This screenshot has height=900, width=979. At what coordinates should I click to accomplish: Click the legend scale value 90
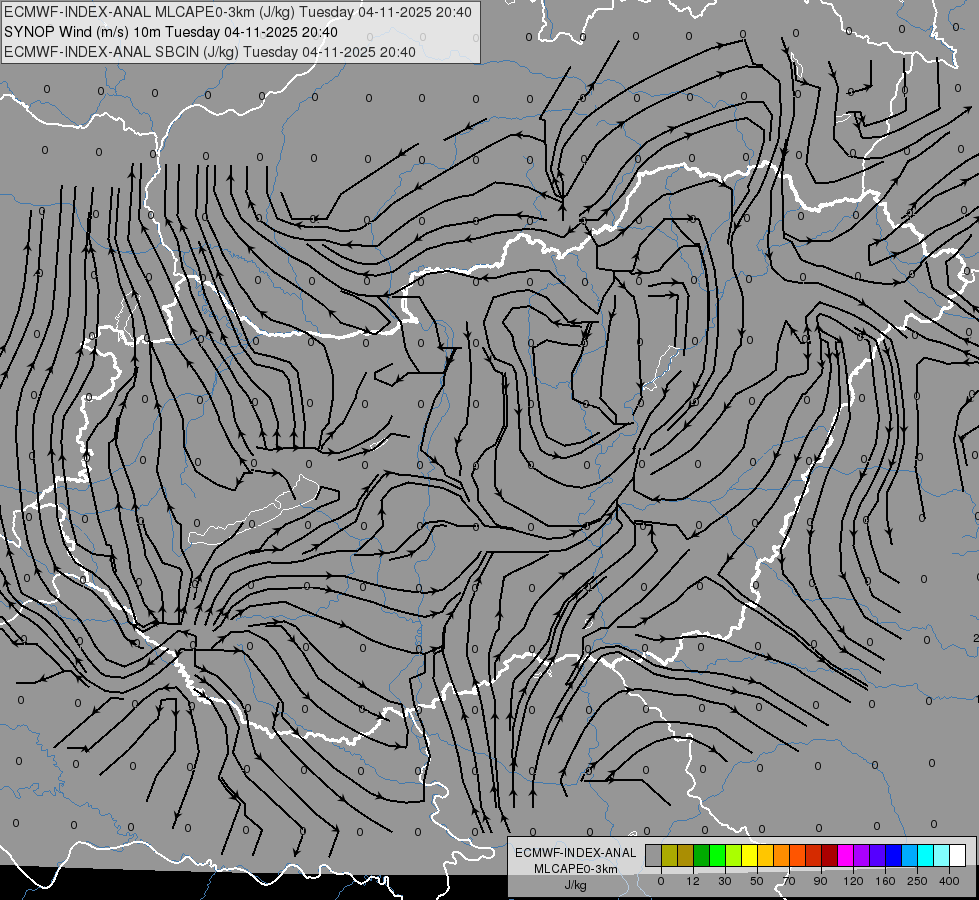point(820,881)
